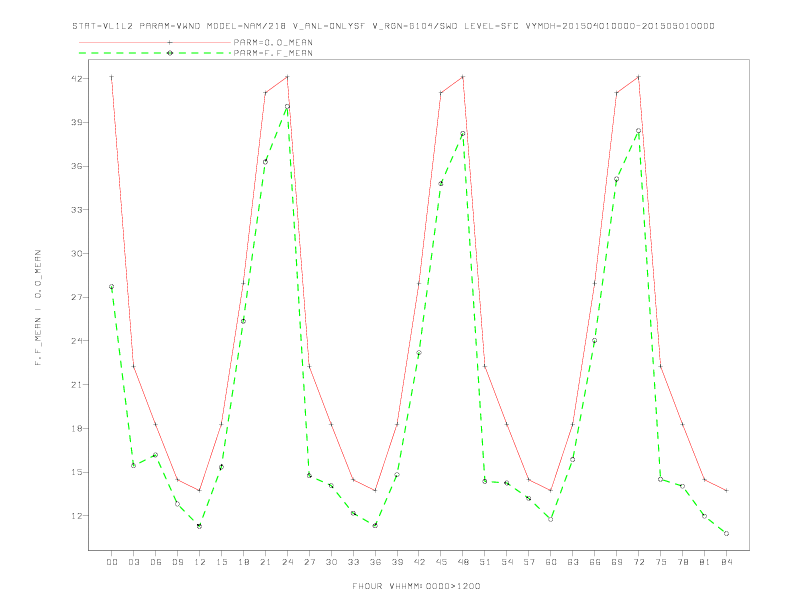Click the y-axis title F.F_MEAN | O.O_MEAN

pyautogui.click(x=38, y=308)
